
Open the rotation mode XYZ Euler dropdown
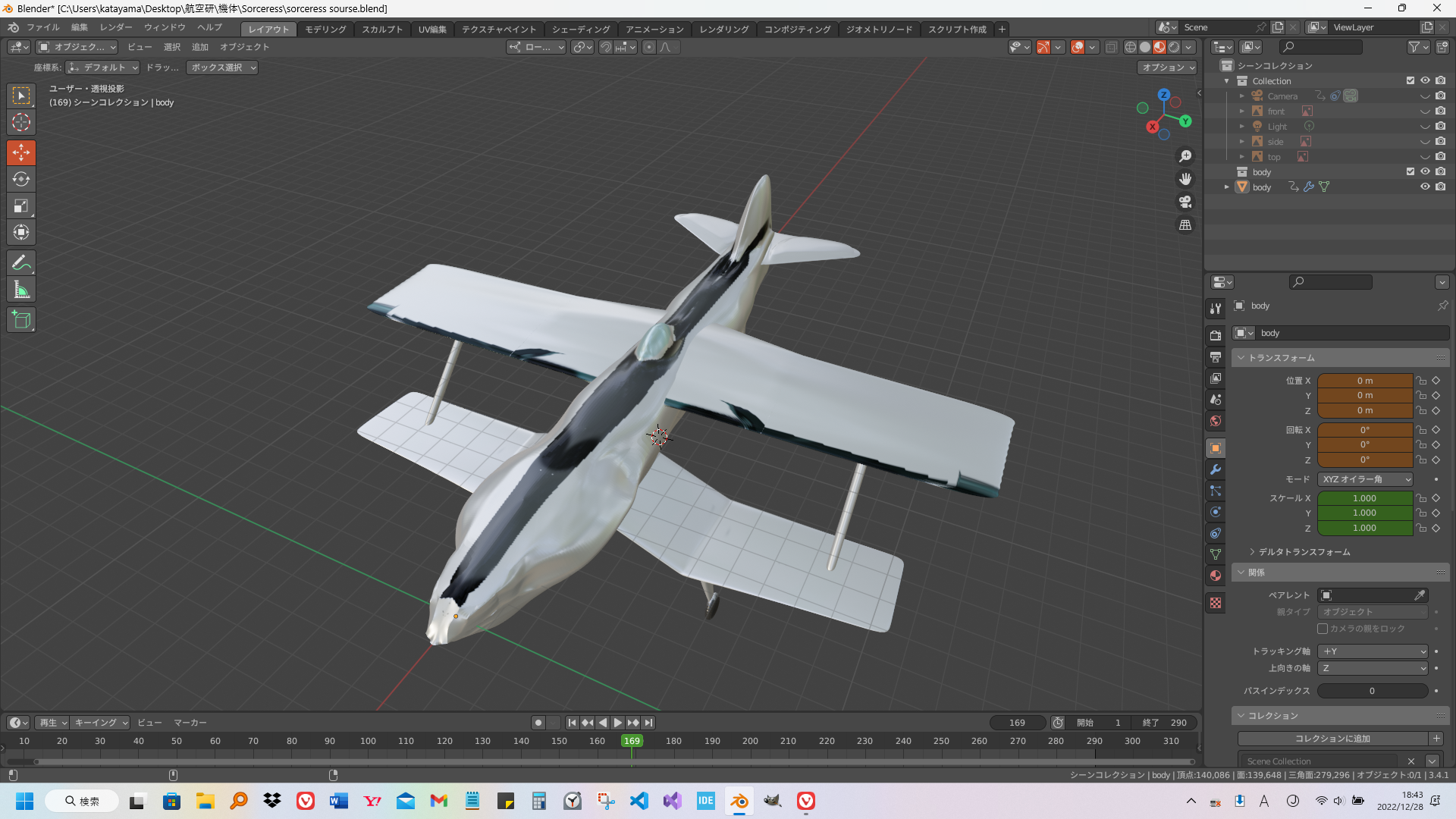(1366, 479)
